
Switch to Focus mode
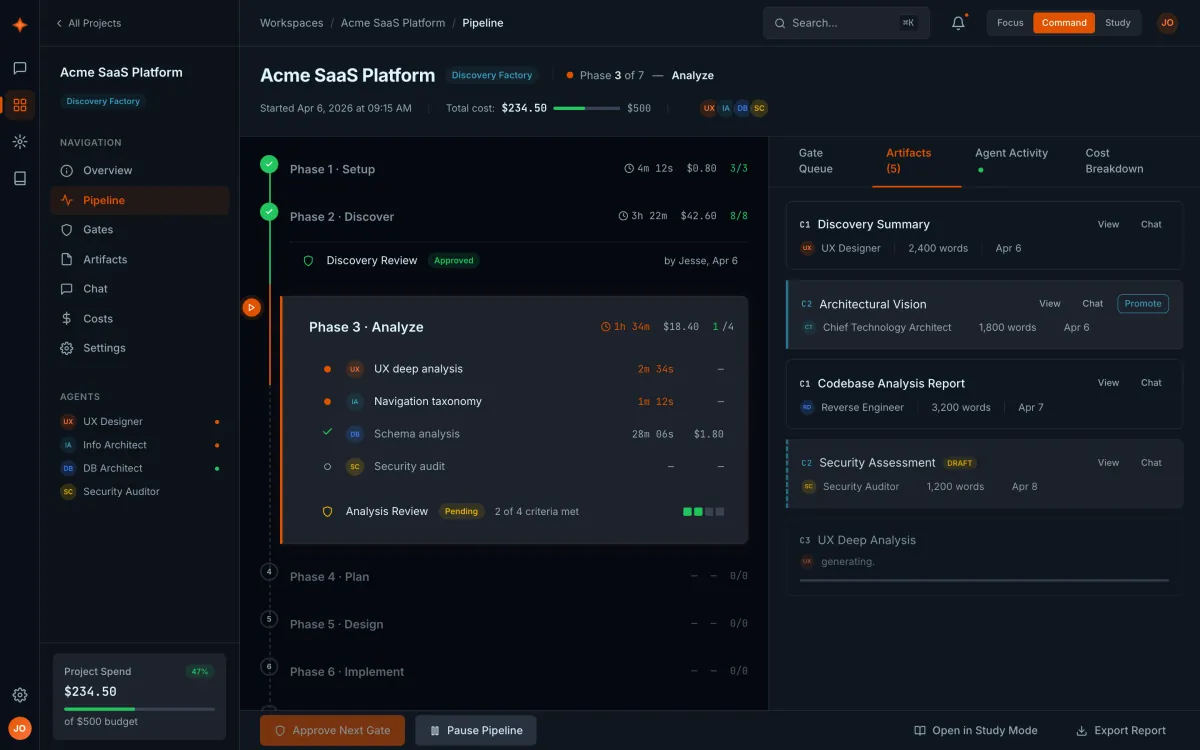coord(1010,23)
